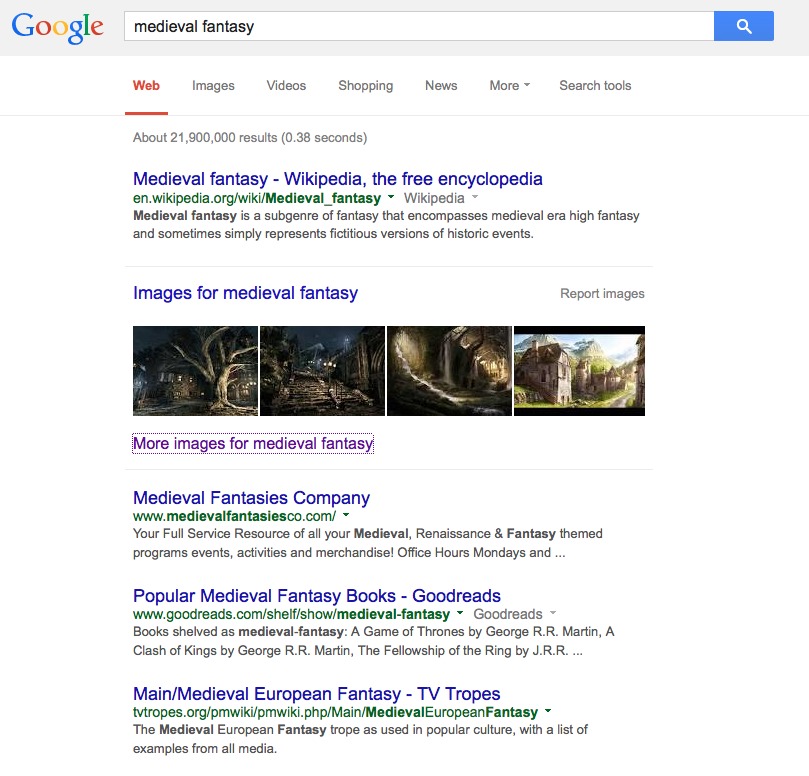Open the Wikipedia Medieval fantasy result title

coord(337,179)
